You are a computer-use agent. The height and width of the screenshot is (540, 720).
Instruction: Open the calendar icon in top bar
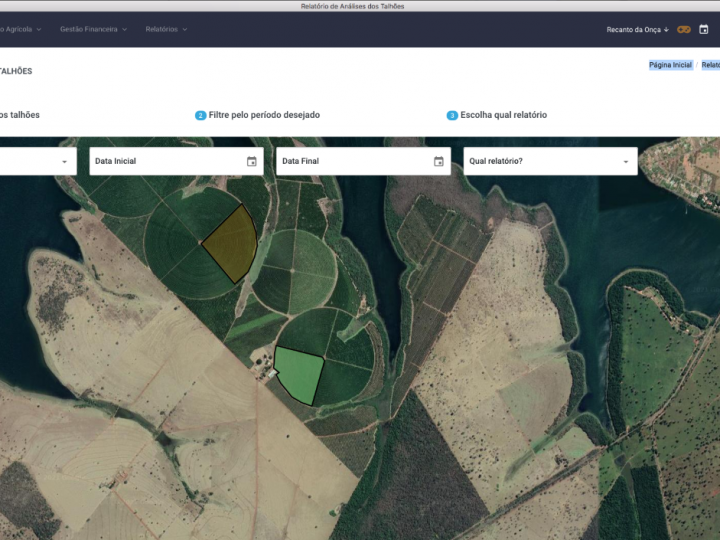click(703, 29)
